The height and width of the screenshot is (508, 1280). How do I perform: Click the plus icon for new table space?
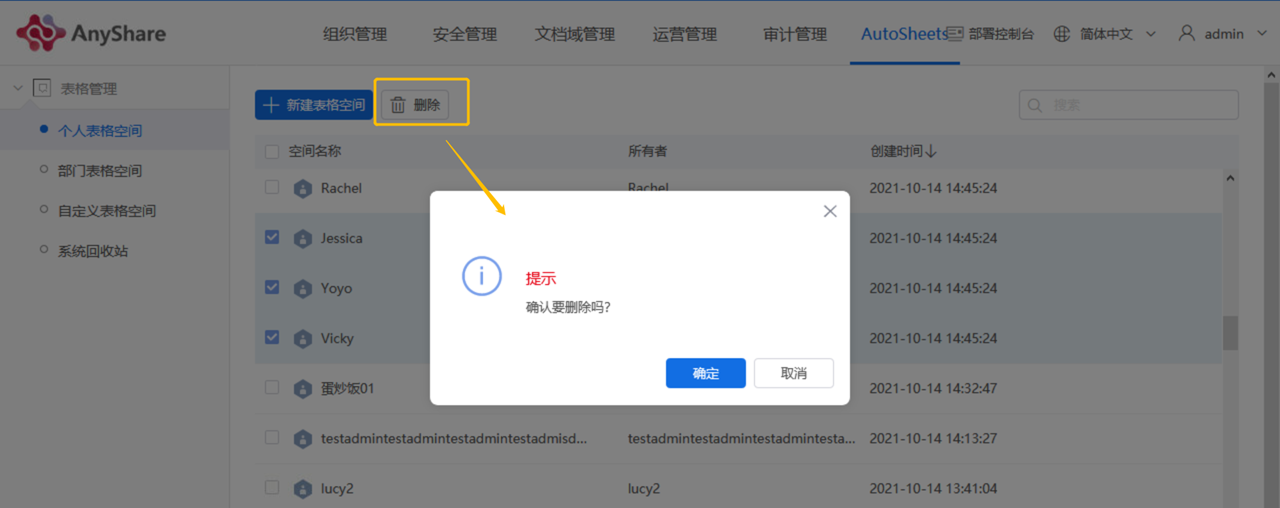pos(271,105)
